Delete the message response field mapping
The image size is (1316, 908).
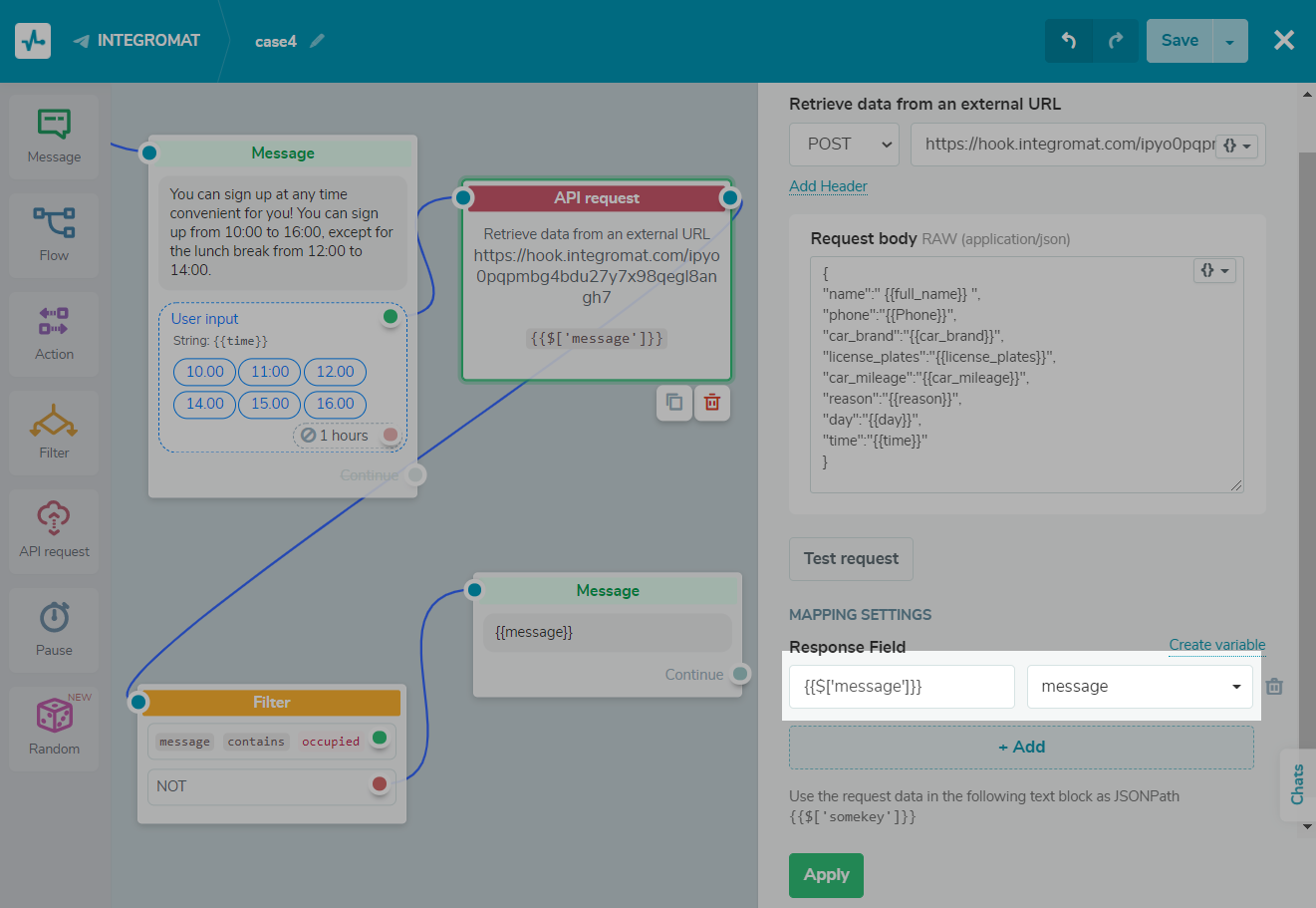coord(1274,687)
